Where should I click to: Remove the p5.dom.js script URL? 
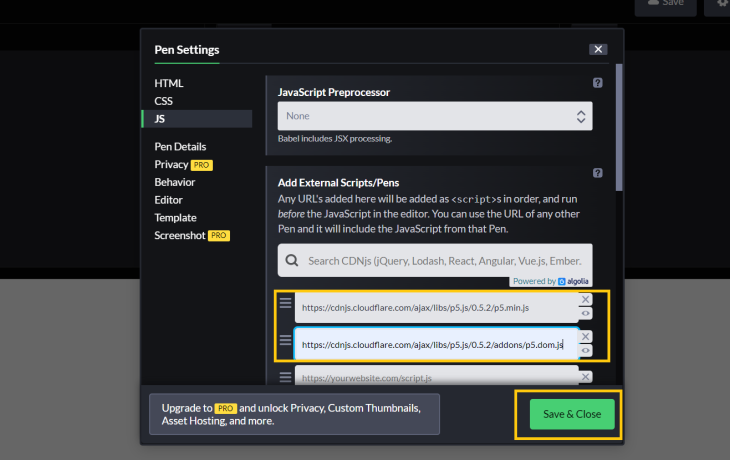586,336
